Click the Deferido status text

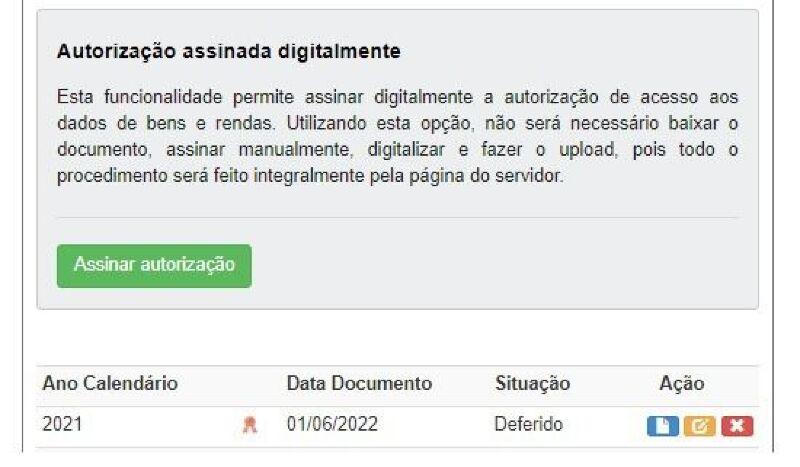[529, 424]
